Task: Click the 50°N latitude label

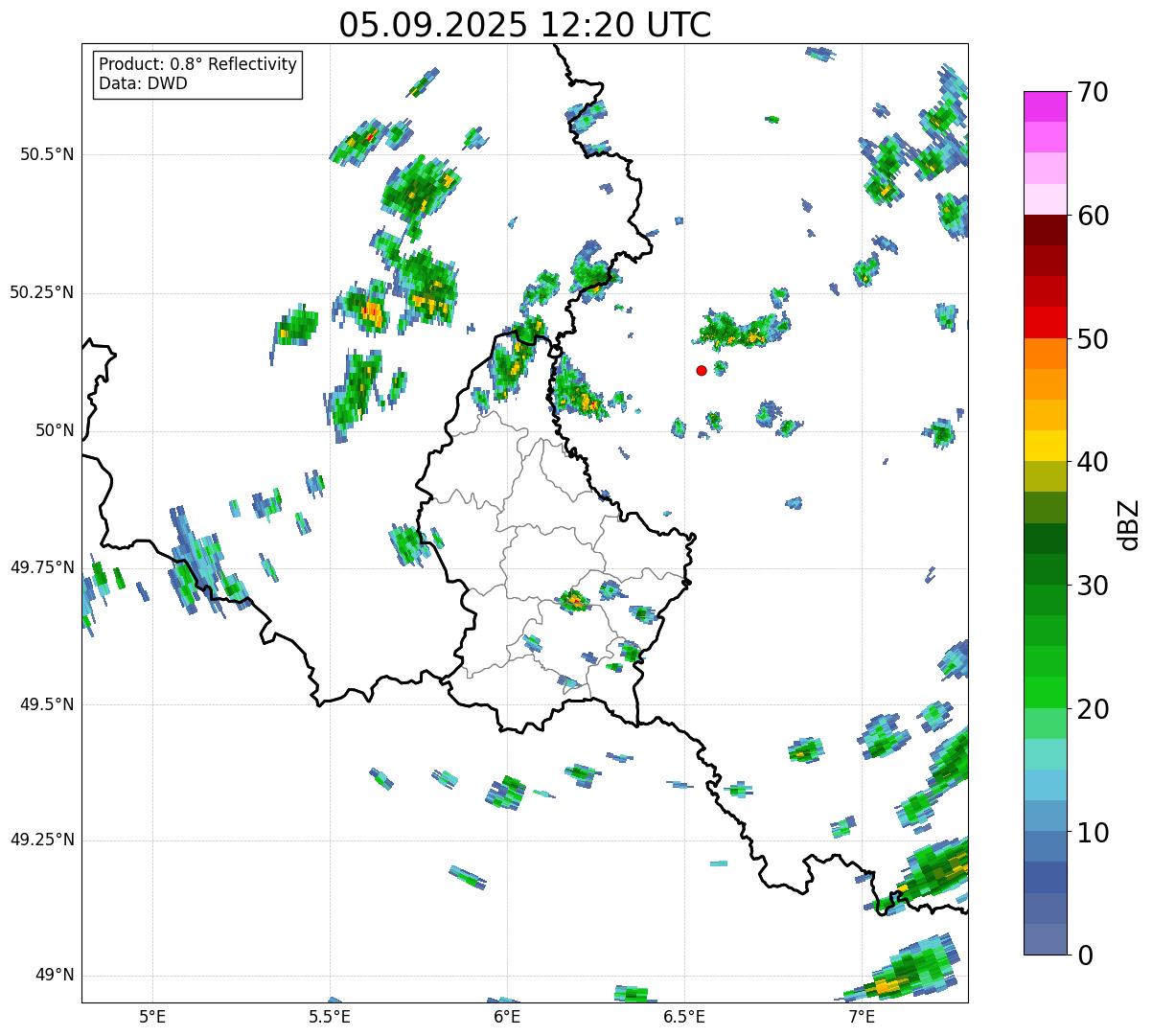Action: pyautogui.click(x=55, y=430)
